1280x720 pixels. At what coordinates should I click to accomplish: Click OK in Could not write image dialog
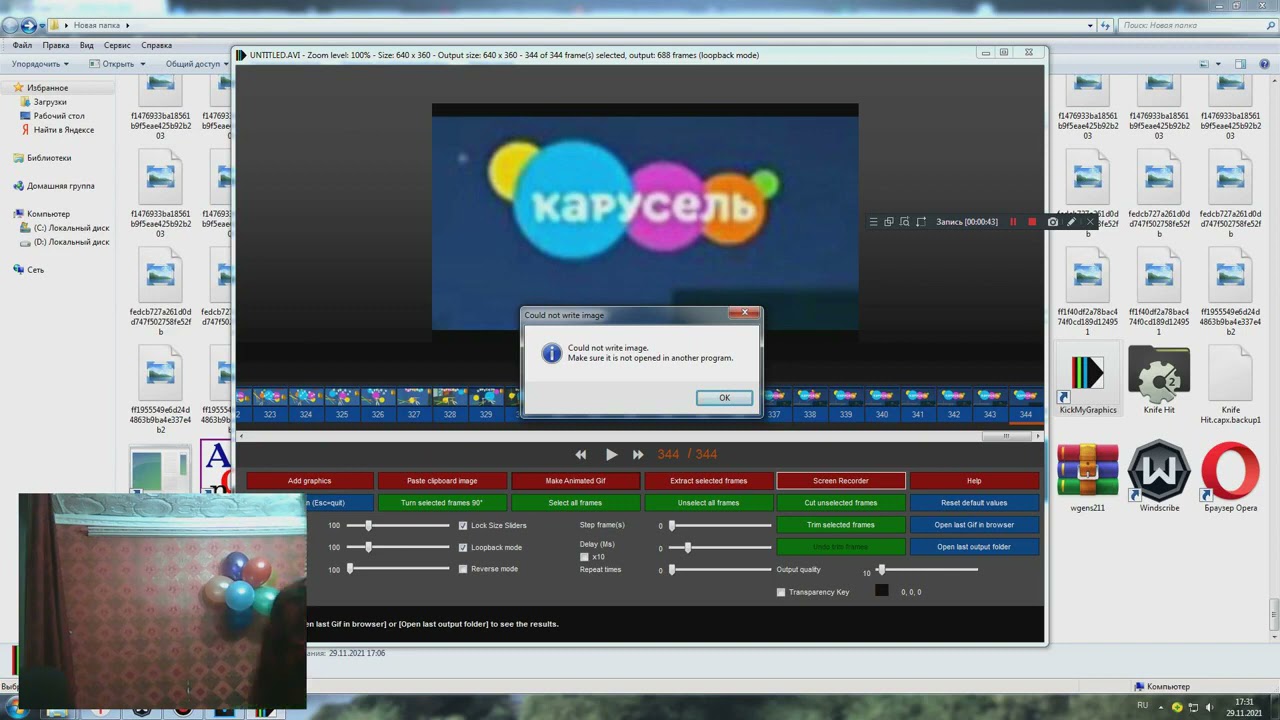724,397
